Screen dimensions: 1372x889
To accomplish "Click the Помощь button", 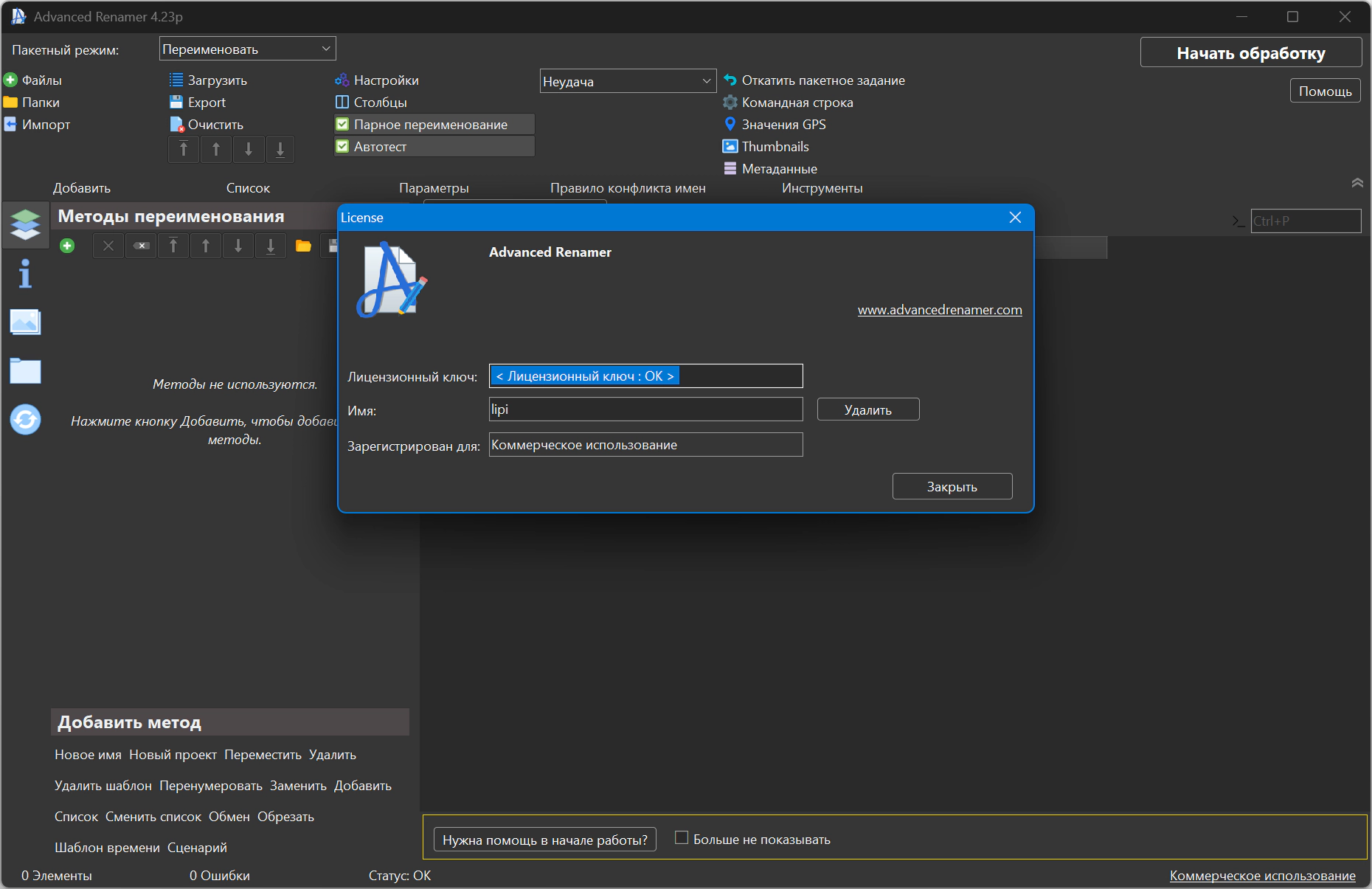I will point(1326,91).
